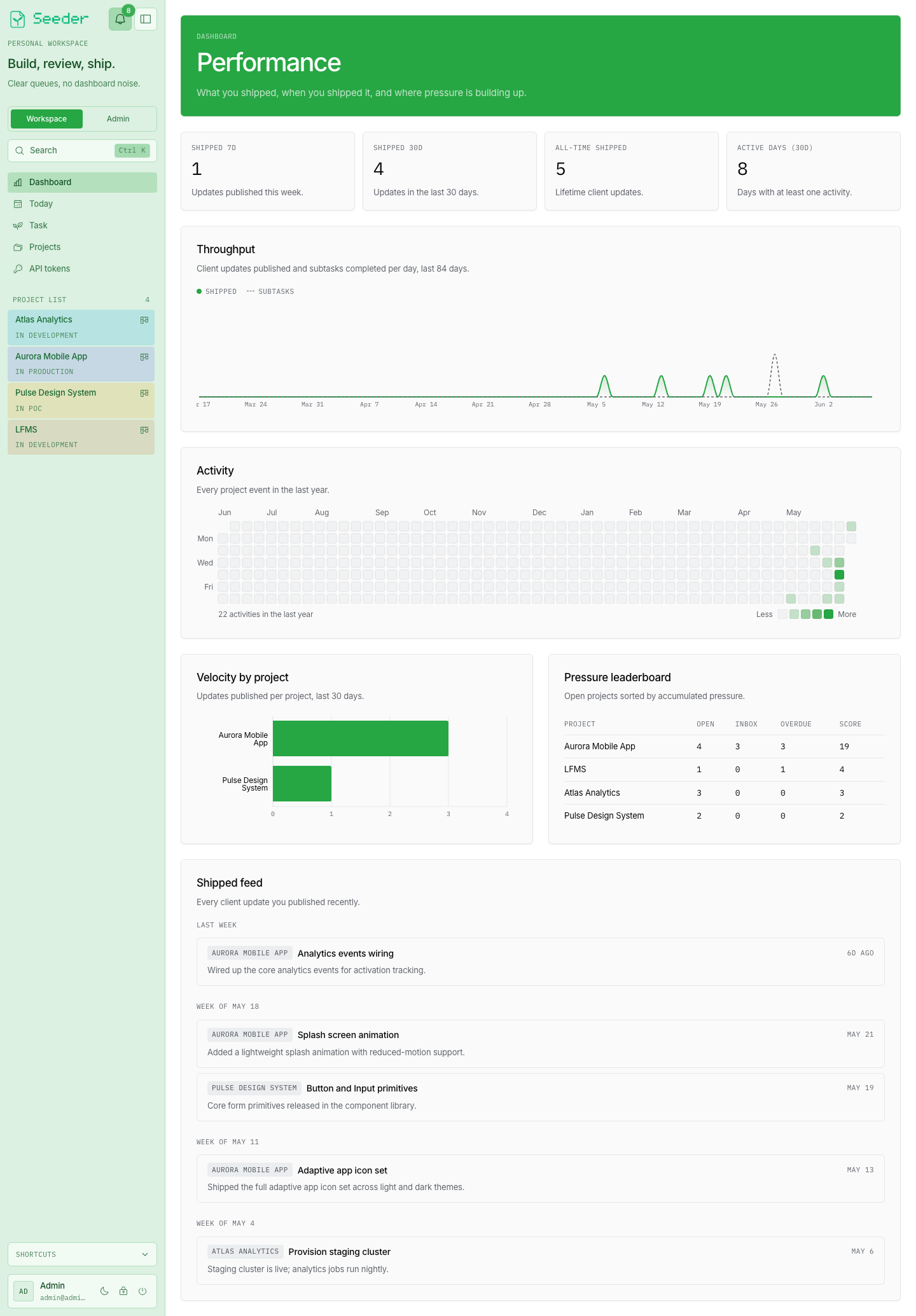Click the power icon to log out

142,1291
